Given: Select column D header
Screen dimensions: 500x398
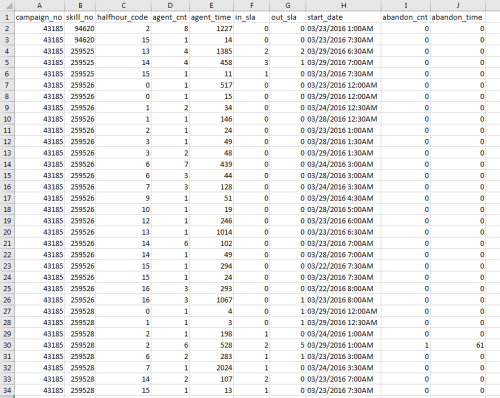Looking at the screenshot, I should click(x=170, y=6).
